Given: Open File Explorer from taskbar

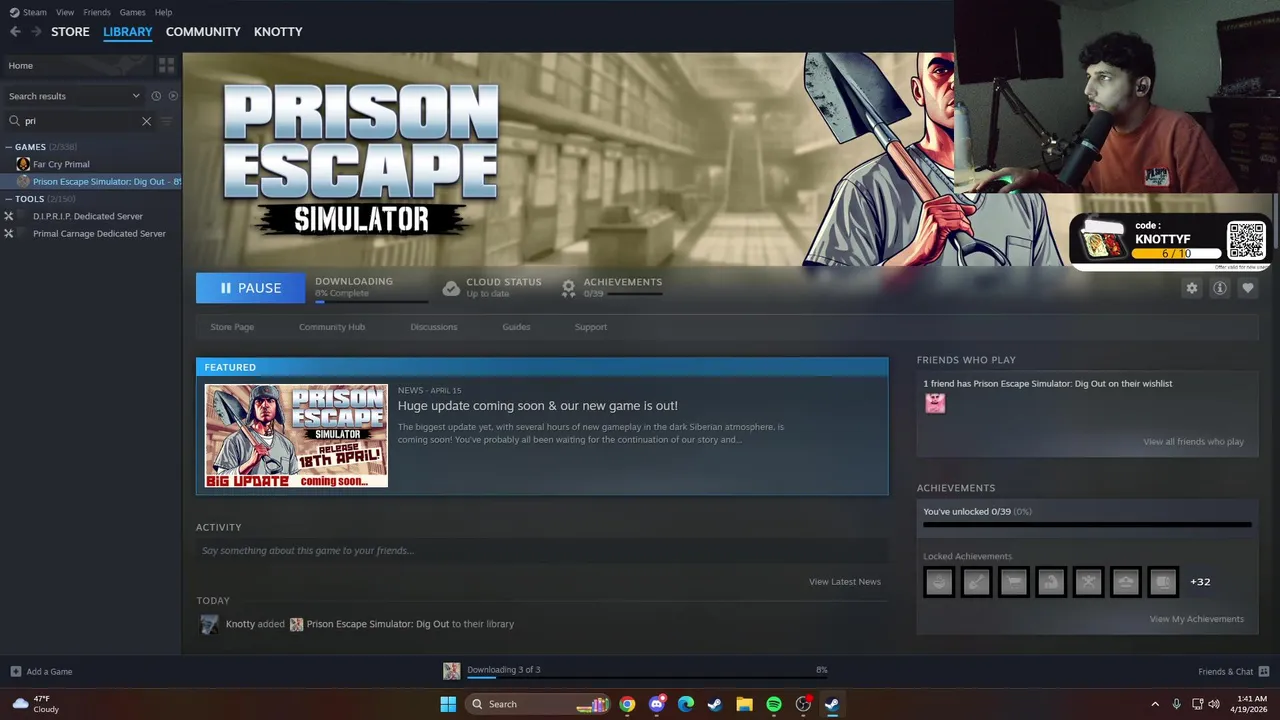Looking at the screenshot, I should 744,704.
